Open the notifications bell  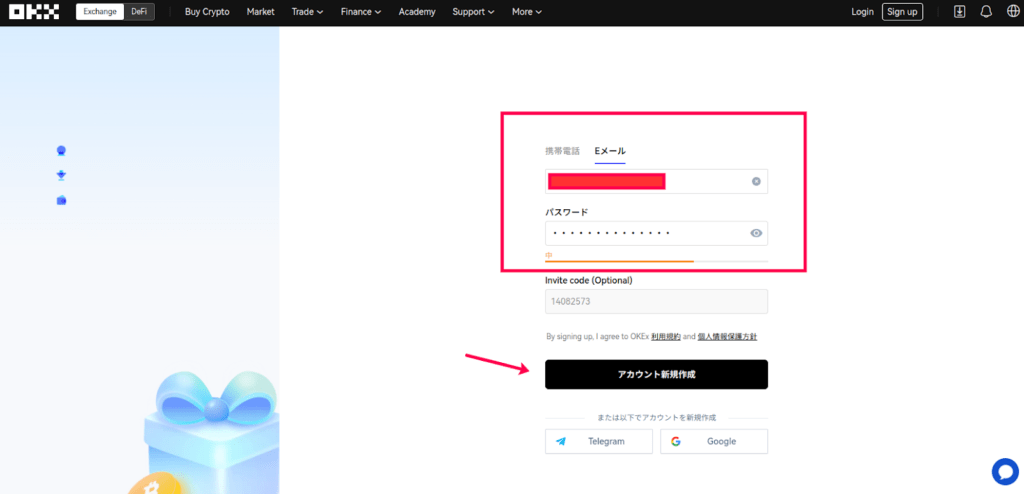[x=986, y=12]
